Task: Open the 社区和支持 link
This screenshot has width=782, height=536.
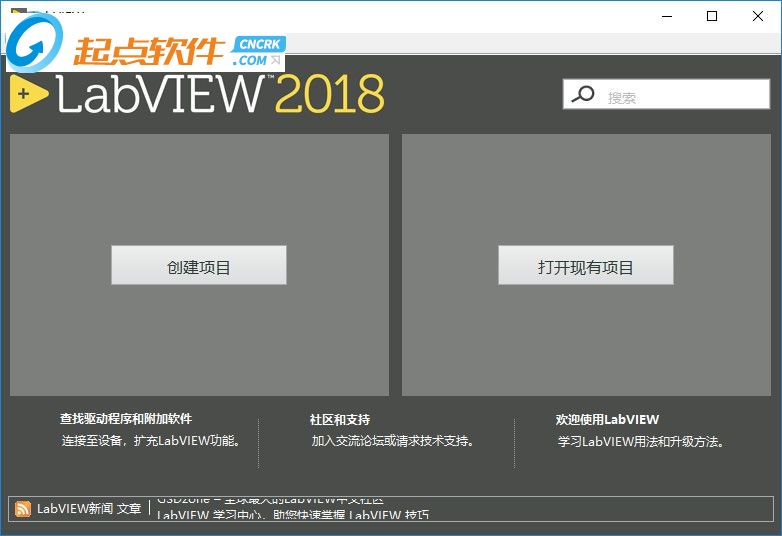Action: coord(340,420)
